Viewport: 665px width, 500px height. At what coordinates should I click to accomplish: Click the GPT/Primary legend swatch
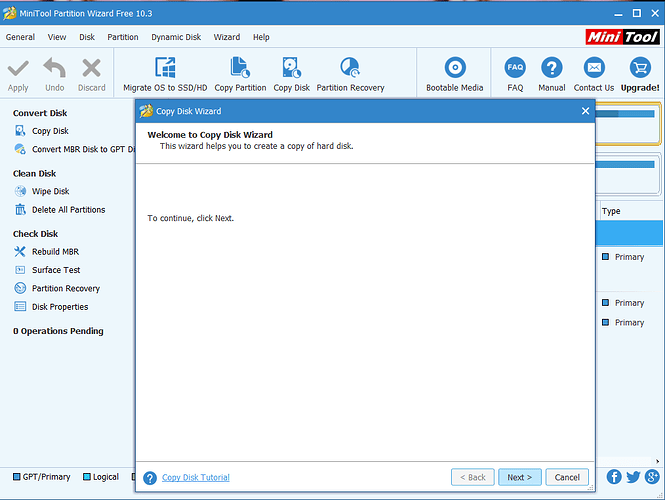click(x=17, y=477)
